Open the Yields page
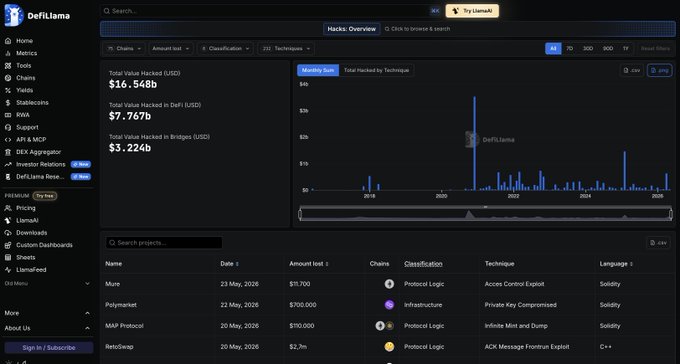680x364 pixels. coord(24,90)
